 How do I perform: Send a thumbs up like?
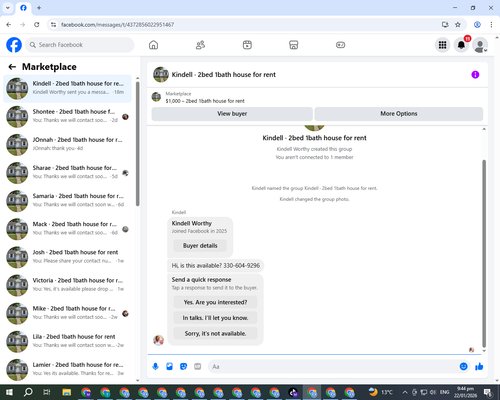click(479, 367)
